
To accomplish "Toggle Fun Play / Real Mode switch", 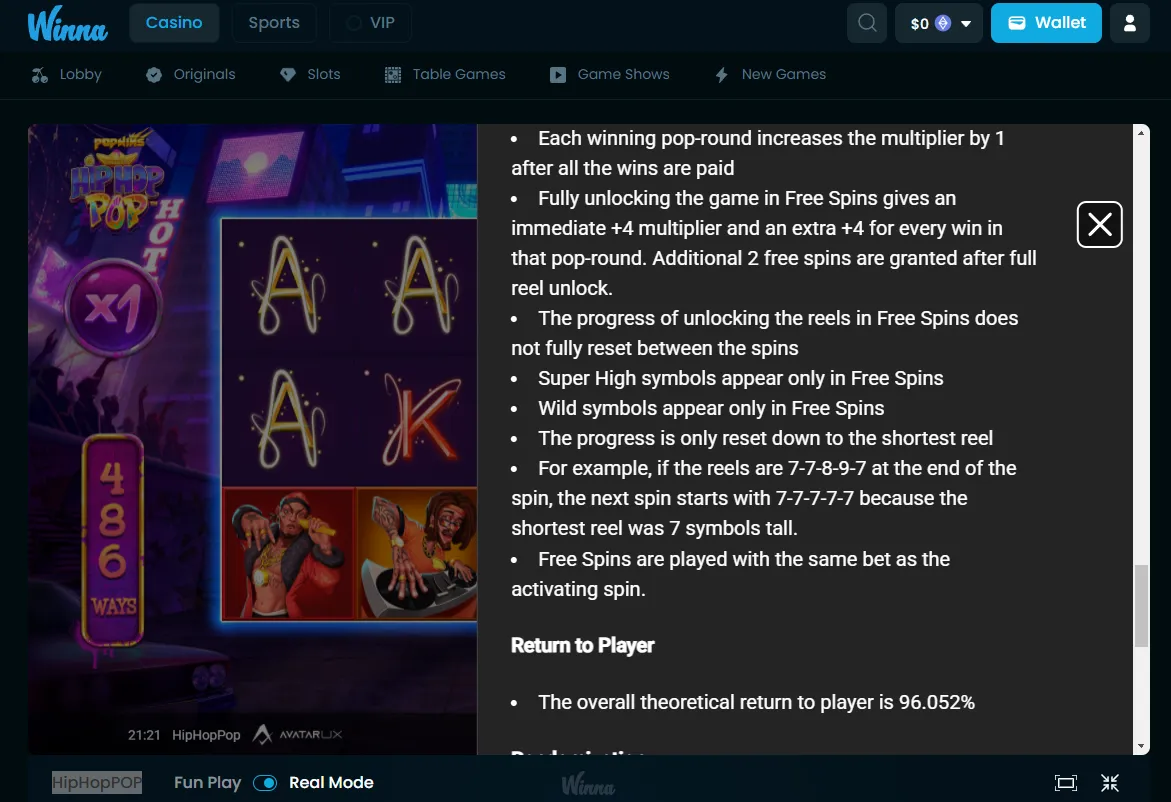I will coord(265,783).
